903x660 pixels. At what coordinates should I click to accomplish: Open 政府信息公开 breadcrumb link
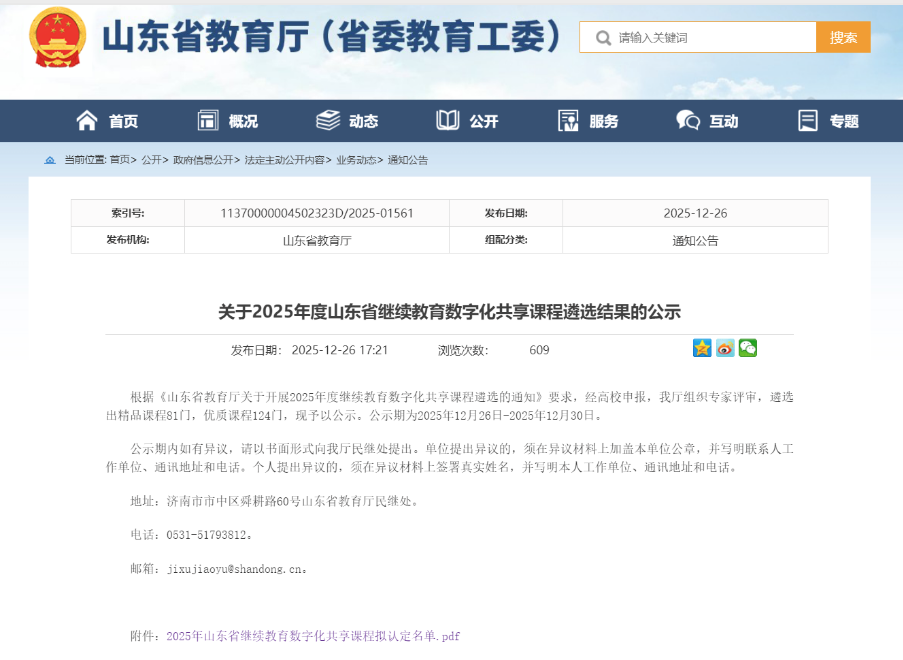click(x=202, y=160)
